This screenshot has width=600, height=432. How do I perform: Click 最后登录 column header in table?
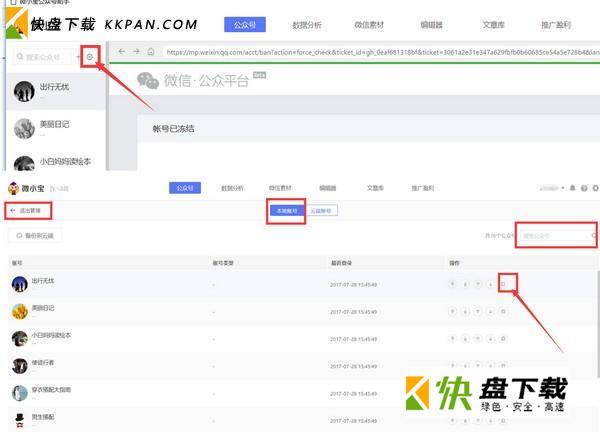click(341, 263)
